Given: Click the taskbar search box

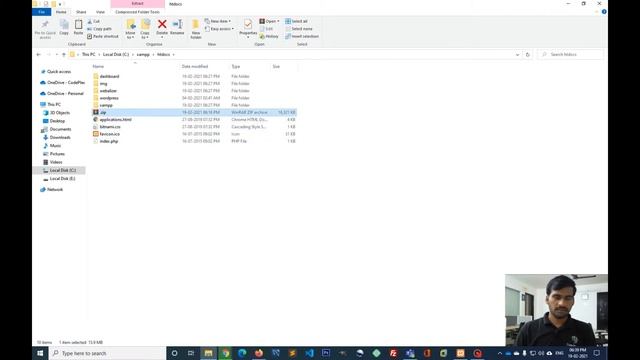Looking at the screenshot, I should [107, 353].
